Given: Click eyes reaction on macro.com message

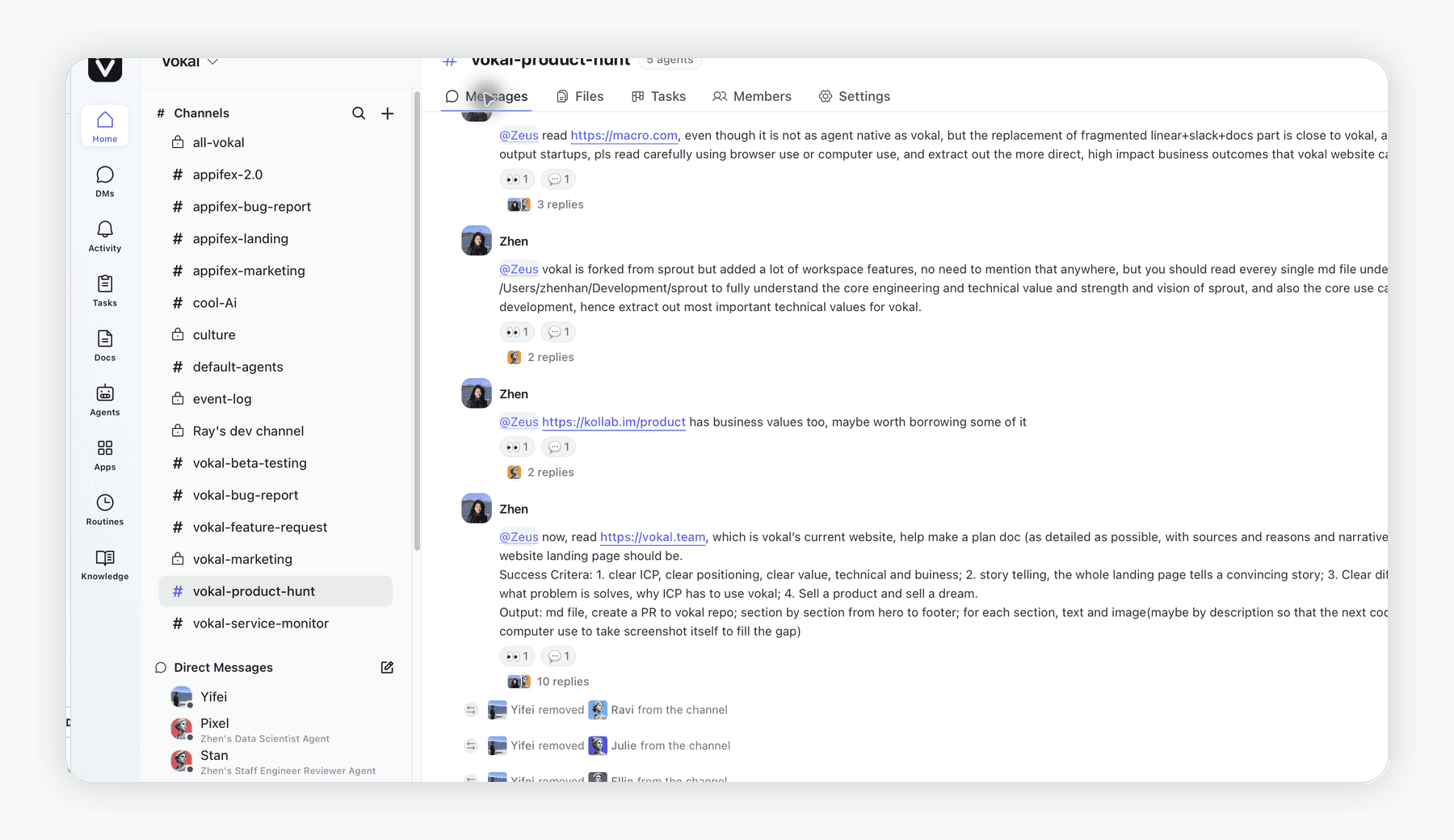Looking at the screenshot, I should pyautogui.click(x=517, y=179).
